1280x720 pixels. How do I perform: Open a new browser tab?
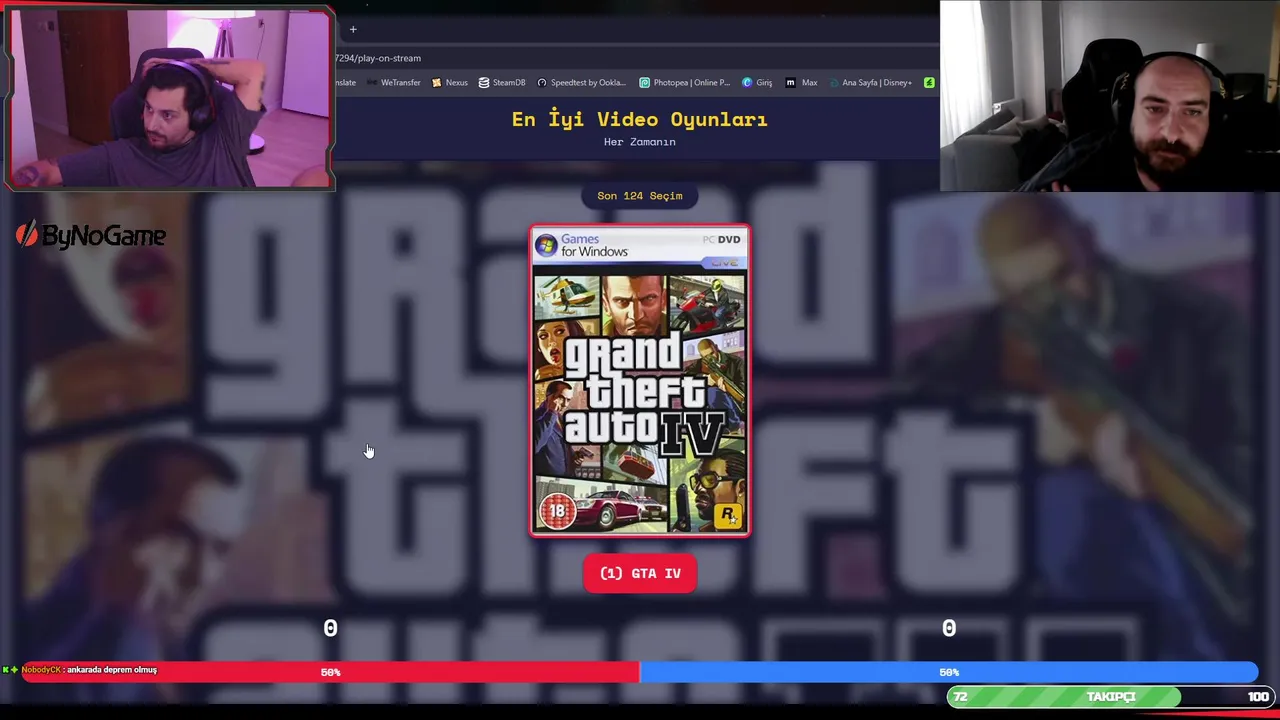[x=353, y=29]
